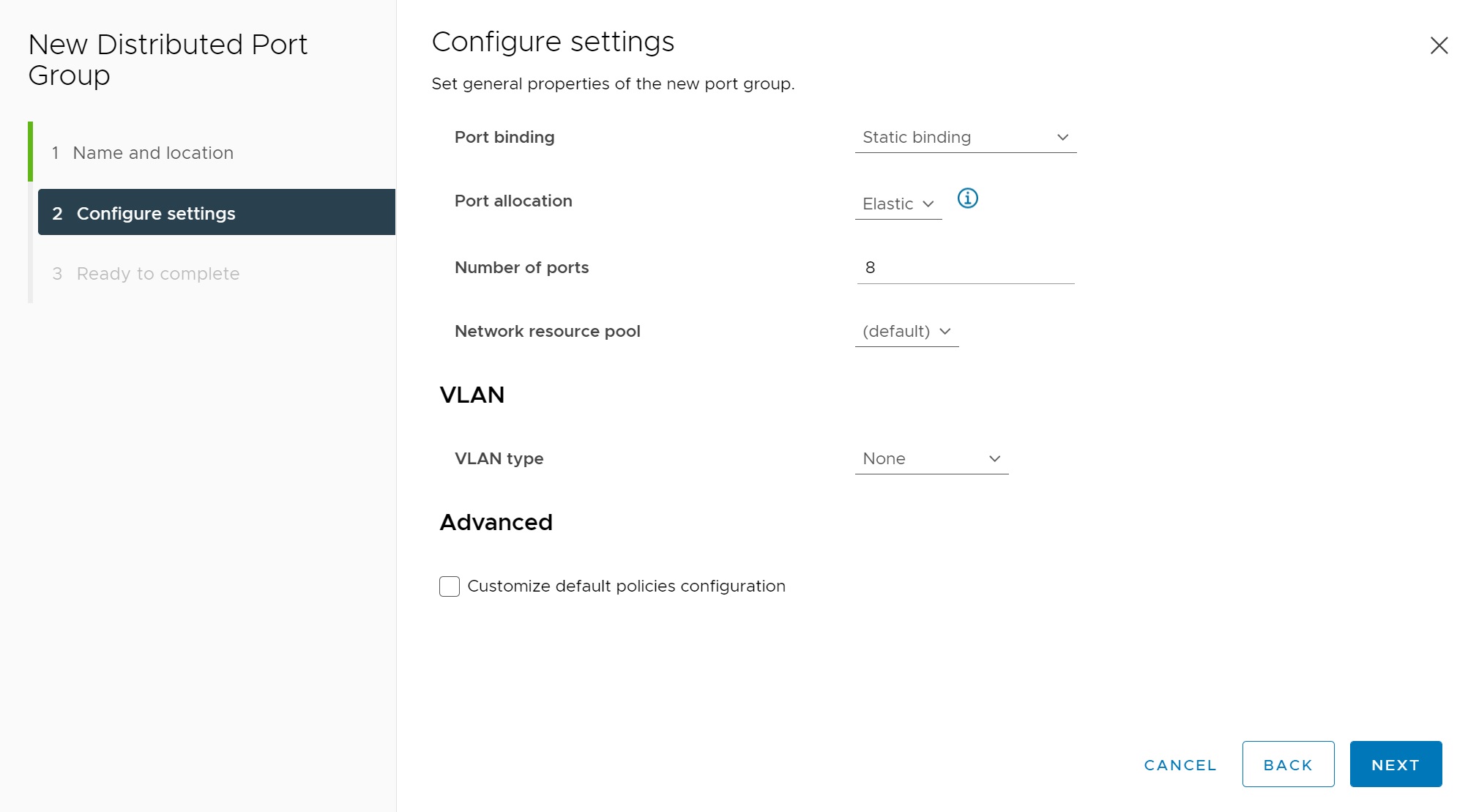
Task: Click the Elastic dropdown chevron arrow
Action: click(x=928, y=204)
